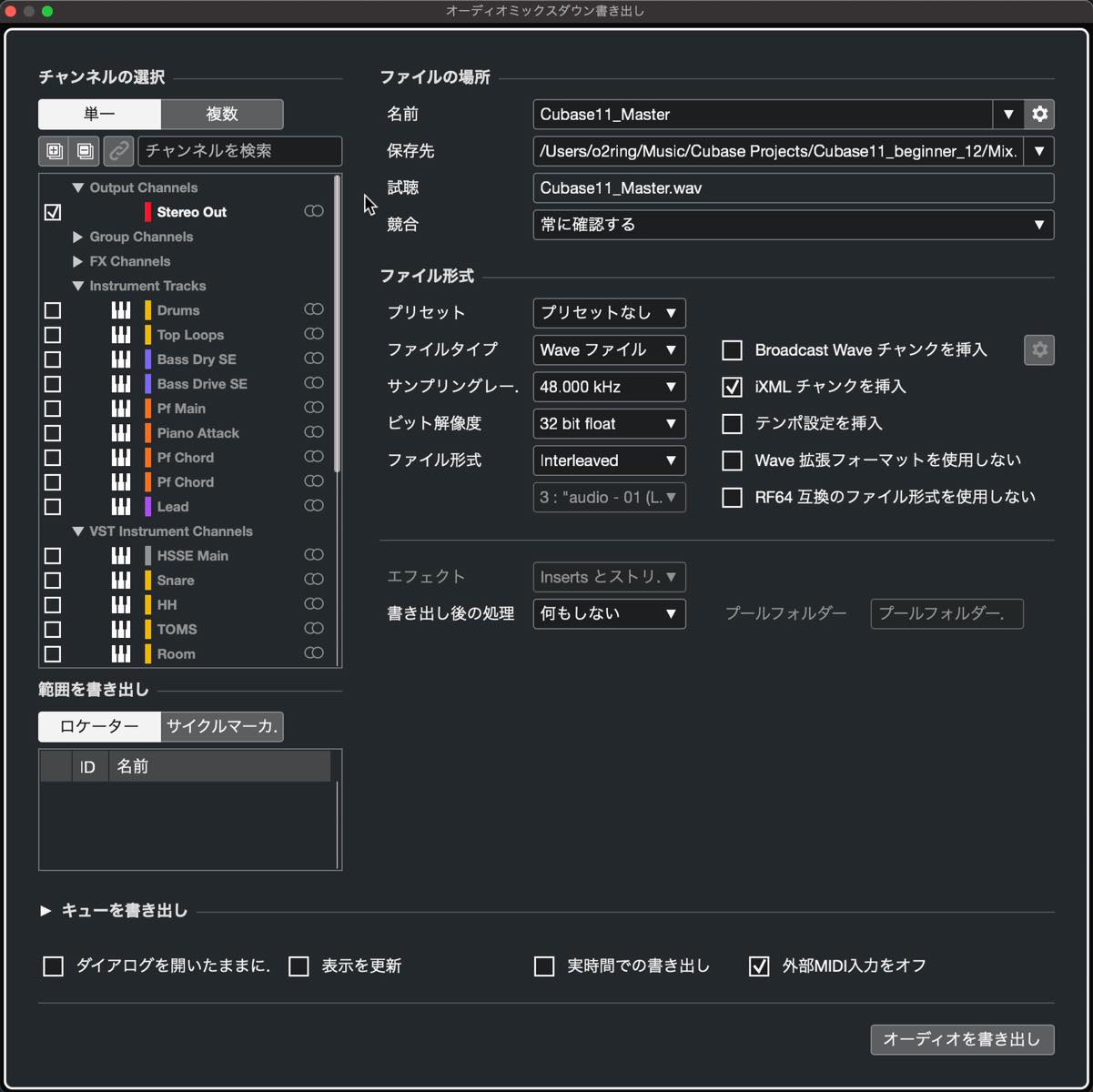This screenshot has height=1092, width=1093.
Task: Click the keyboard icon on Bass Dry SE row
Action: tap(121, 359)
